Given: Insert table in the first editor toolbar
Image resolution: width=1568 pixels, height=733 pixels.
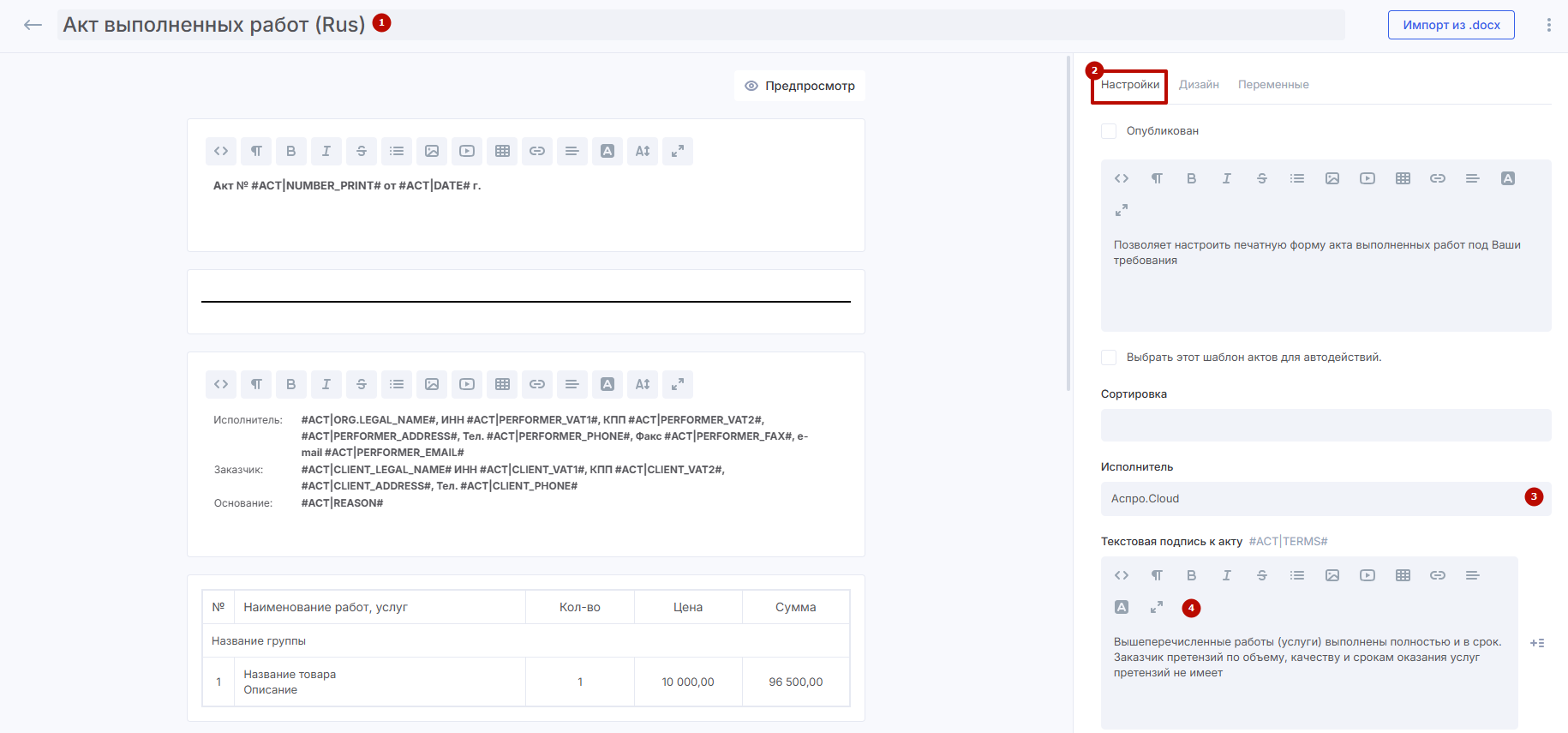Looking at the screenshot, I should pyautogui.click(x=502, y=151).
